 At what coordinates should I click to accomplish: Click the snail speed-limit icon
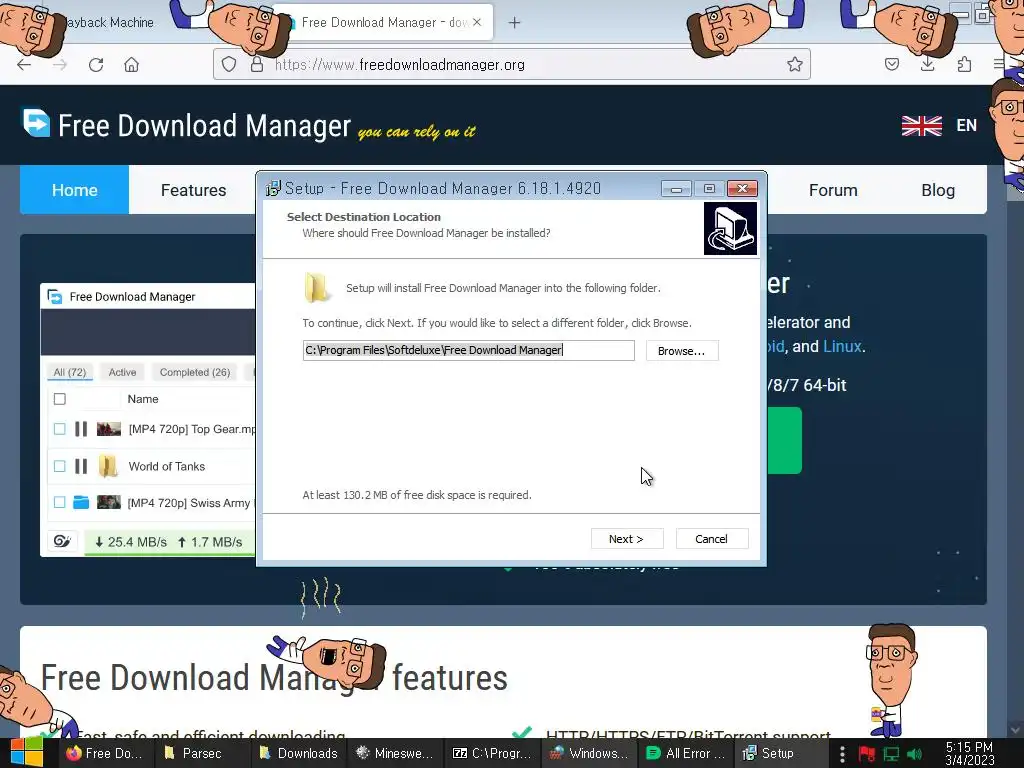(62, 541)
